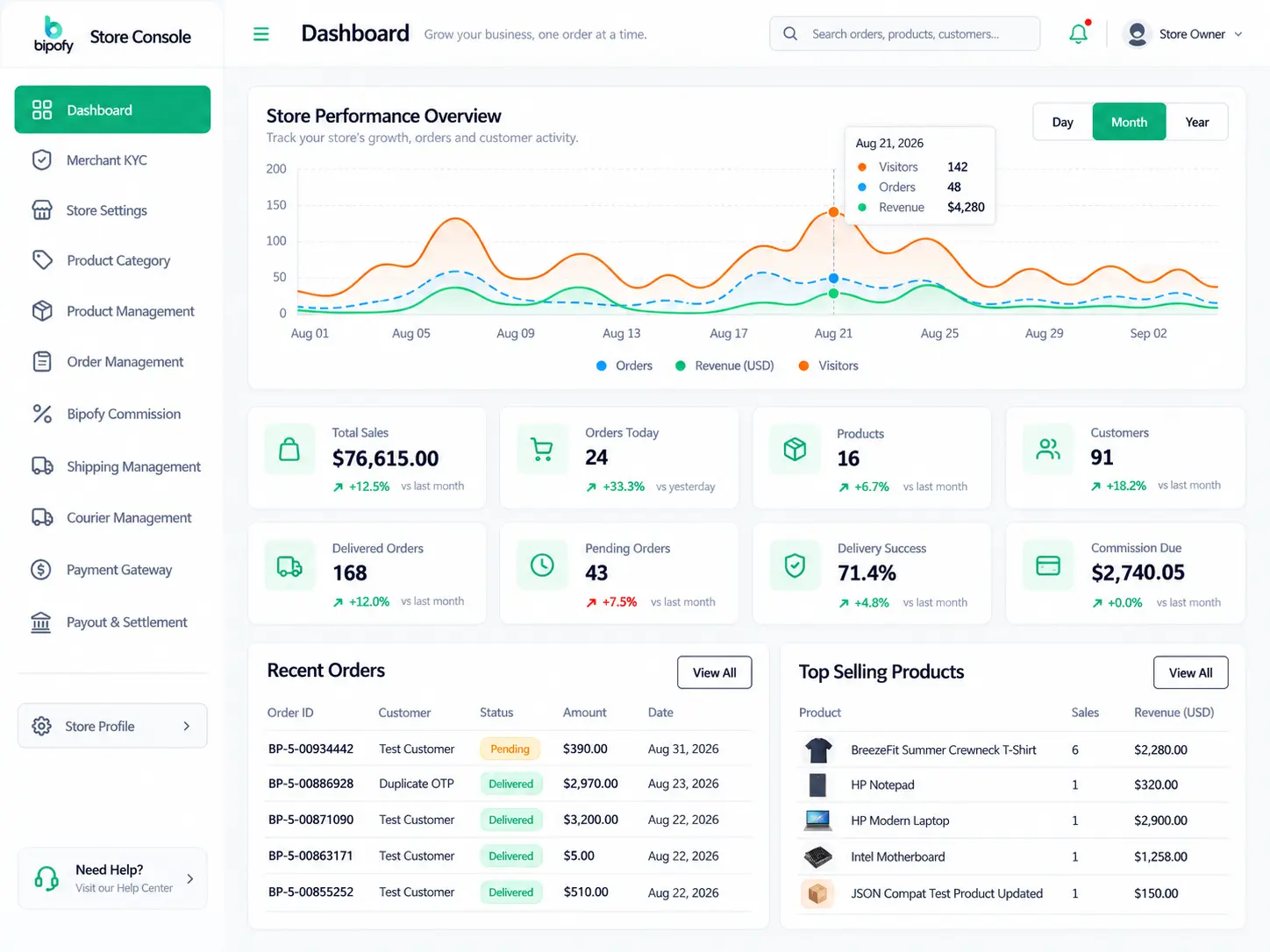This screenshot has height=952, width=1270.
Task: Click the bipofy logo icon
Action: [54, 34]
